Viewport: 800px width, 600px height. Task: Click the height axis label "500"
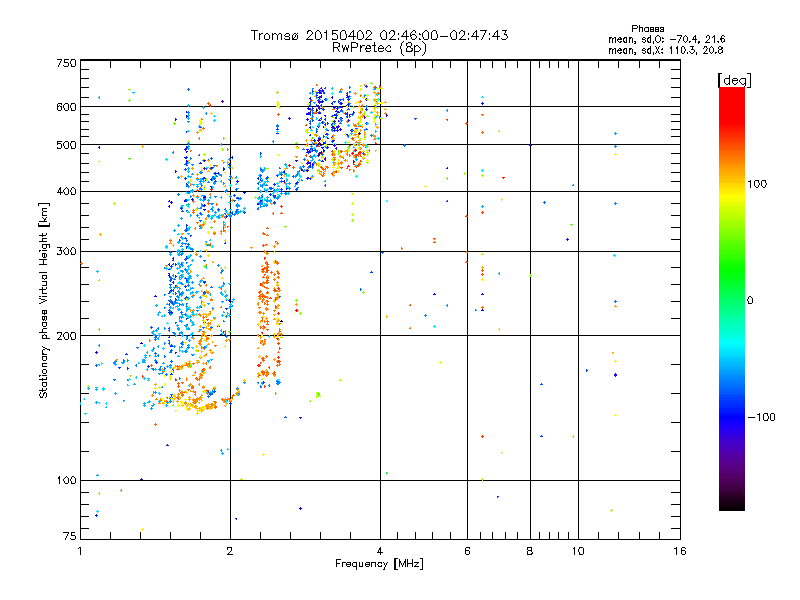tap(66, 145)
